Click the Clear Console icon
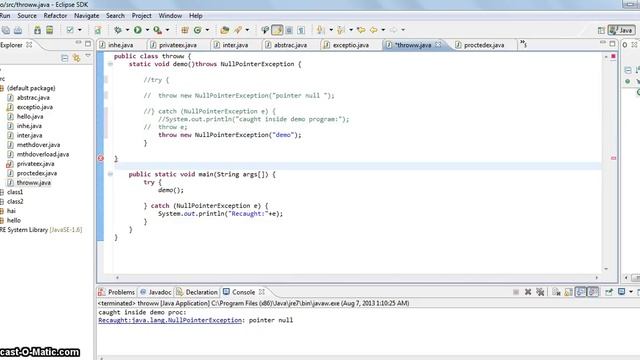This screenshot has width=640, height=360. (556, 292)
